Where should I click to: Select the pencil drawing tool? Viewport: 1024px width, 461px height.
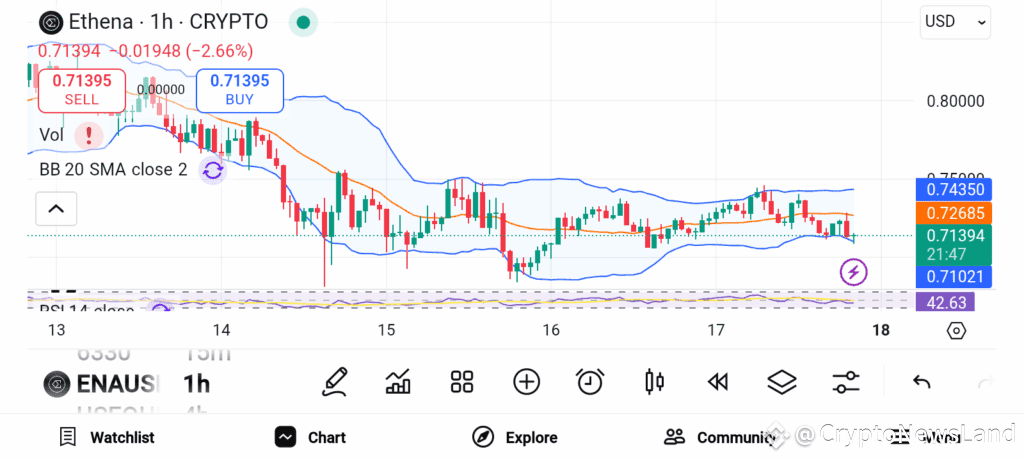coord(334,383)
